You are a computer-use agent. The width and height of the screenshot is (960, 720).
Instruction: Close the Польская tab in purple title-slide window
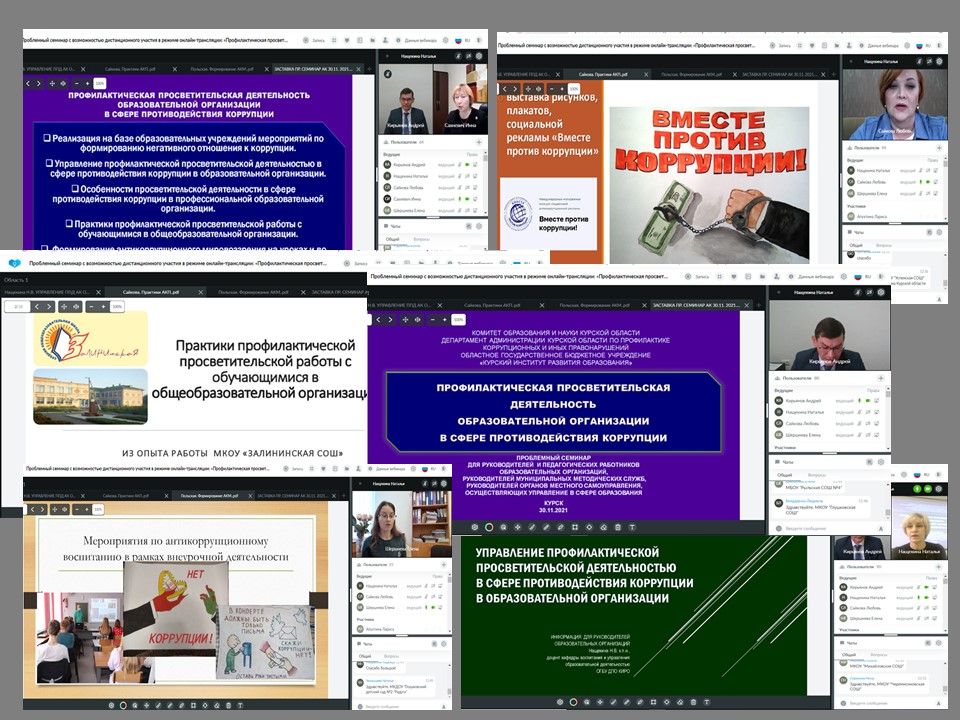(644, 305)
